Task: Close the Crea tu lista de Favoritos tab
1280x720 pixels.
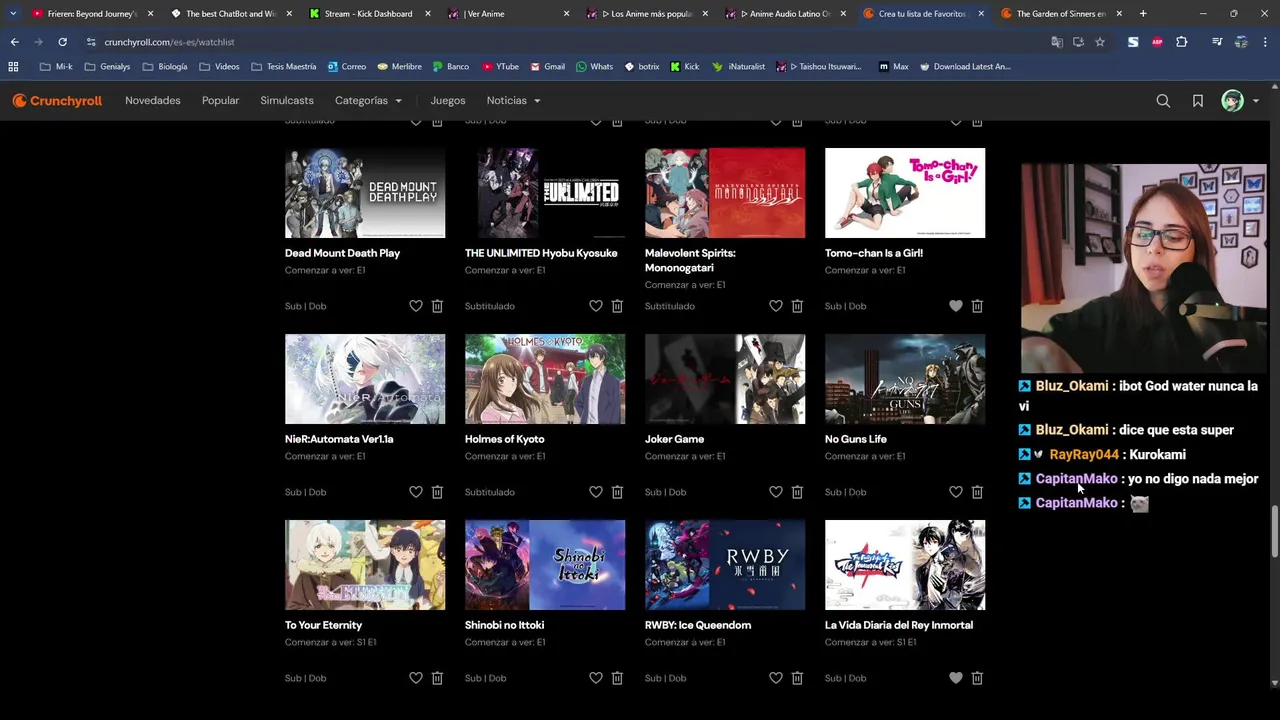Action: click(980, 14)
